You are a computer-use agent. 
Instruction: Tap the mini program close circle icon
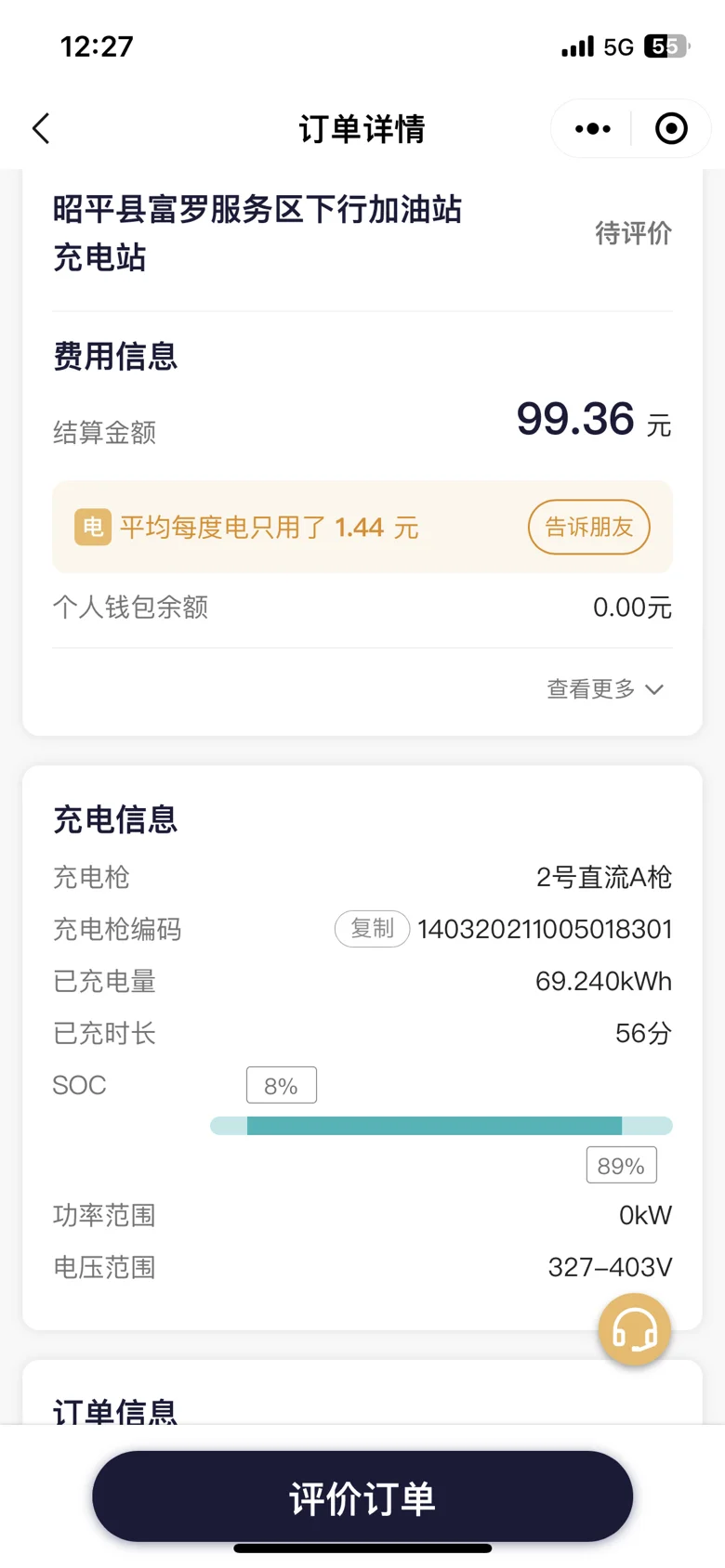pyautogui.click(x=671, y=129)
